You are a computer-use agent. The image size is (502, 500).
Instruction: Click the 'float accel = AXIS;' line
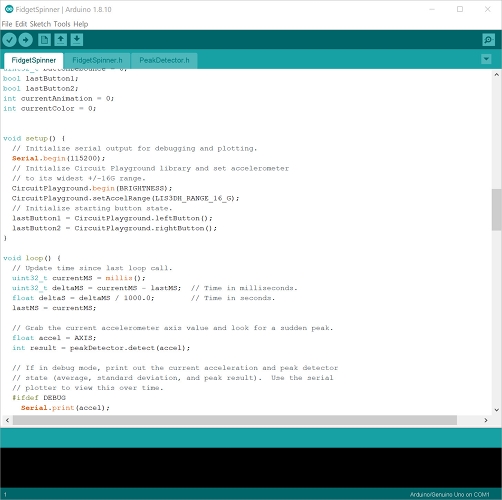[54, 338]
